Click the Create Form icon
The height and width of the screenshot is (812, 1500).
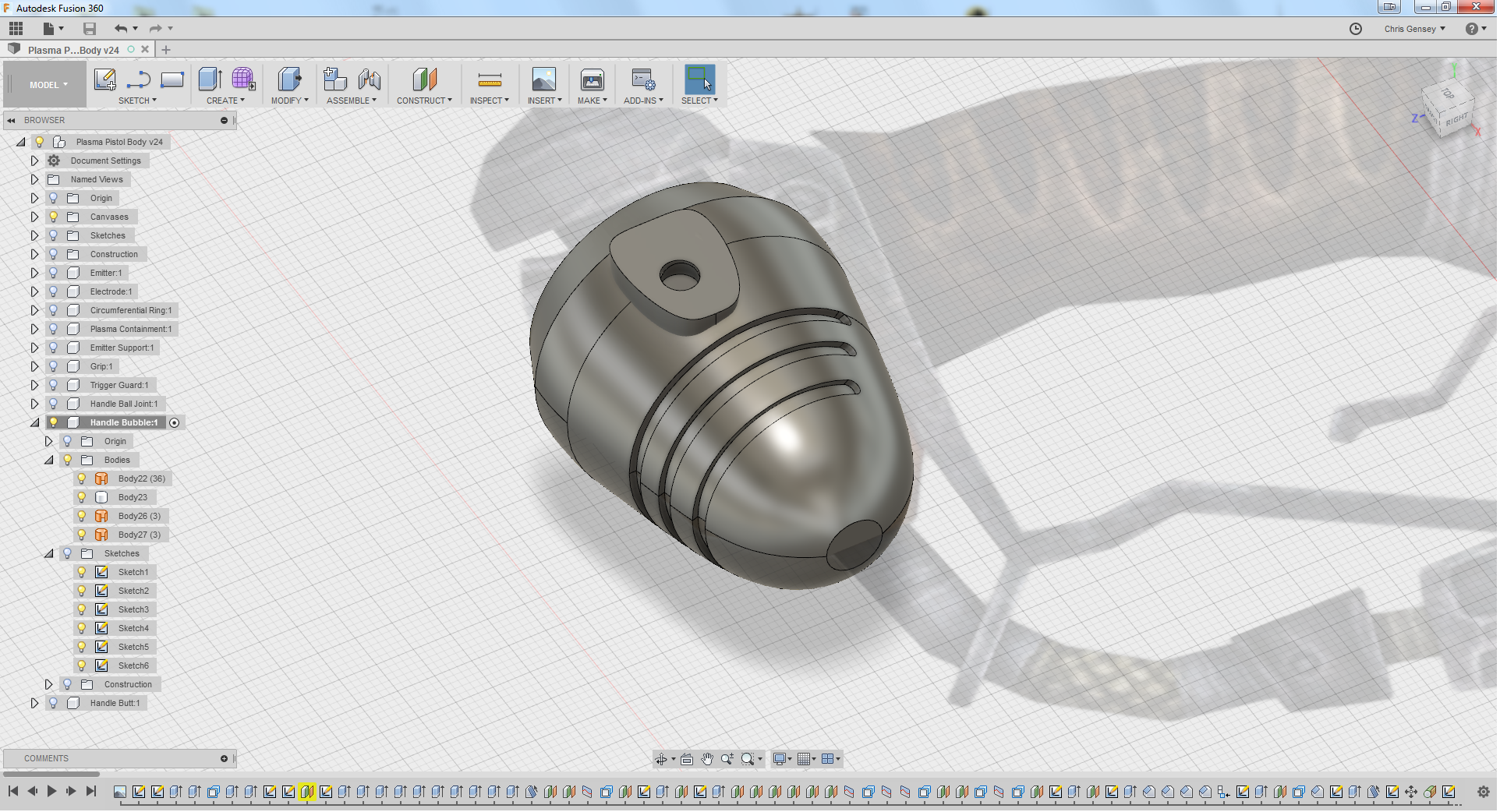tap(243, 79)
